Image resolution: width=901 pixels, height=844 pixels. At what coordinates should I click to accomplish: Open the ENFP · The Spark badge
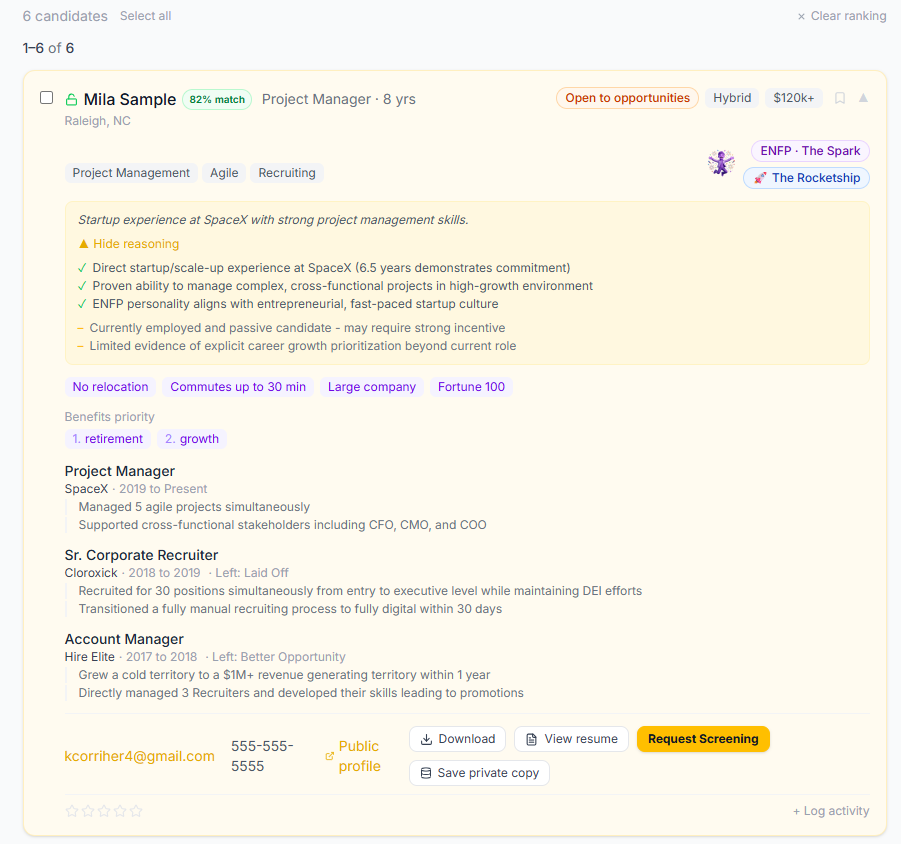pyautogui.click(x=810, y=151)
